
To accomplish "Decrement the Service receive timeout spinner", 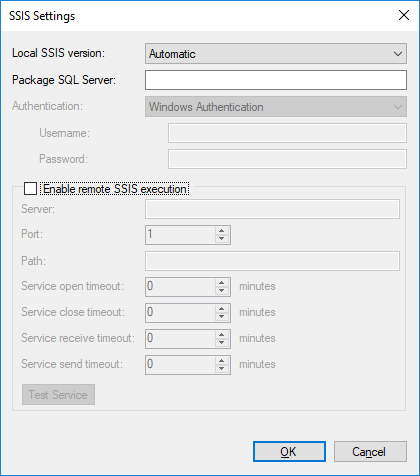I will point(222,343).
